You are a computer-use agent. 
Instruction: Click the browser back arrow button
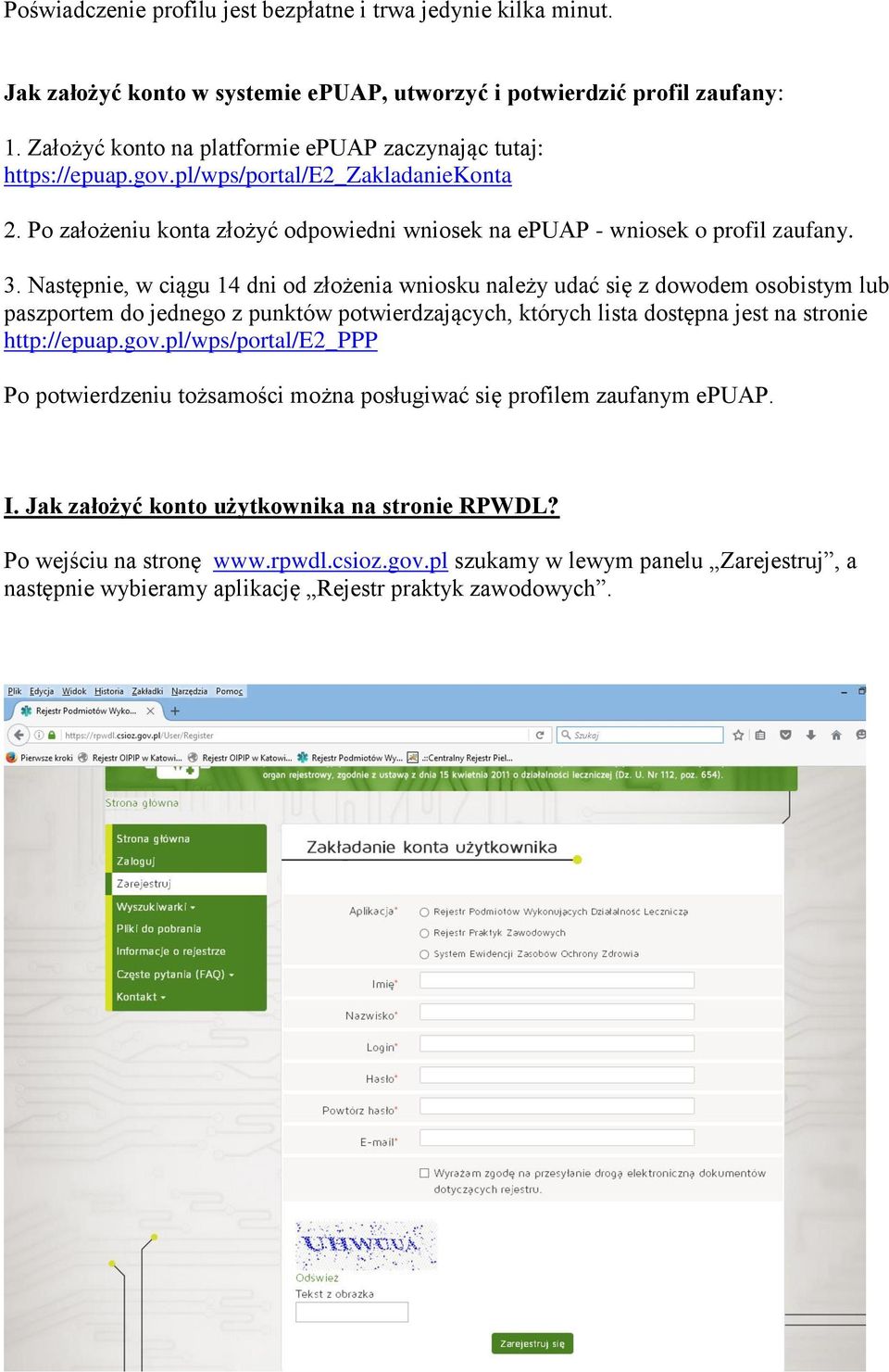coord(19,735)
